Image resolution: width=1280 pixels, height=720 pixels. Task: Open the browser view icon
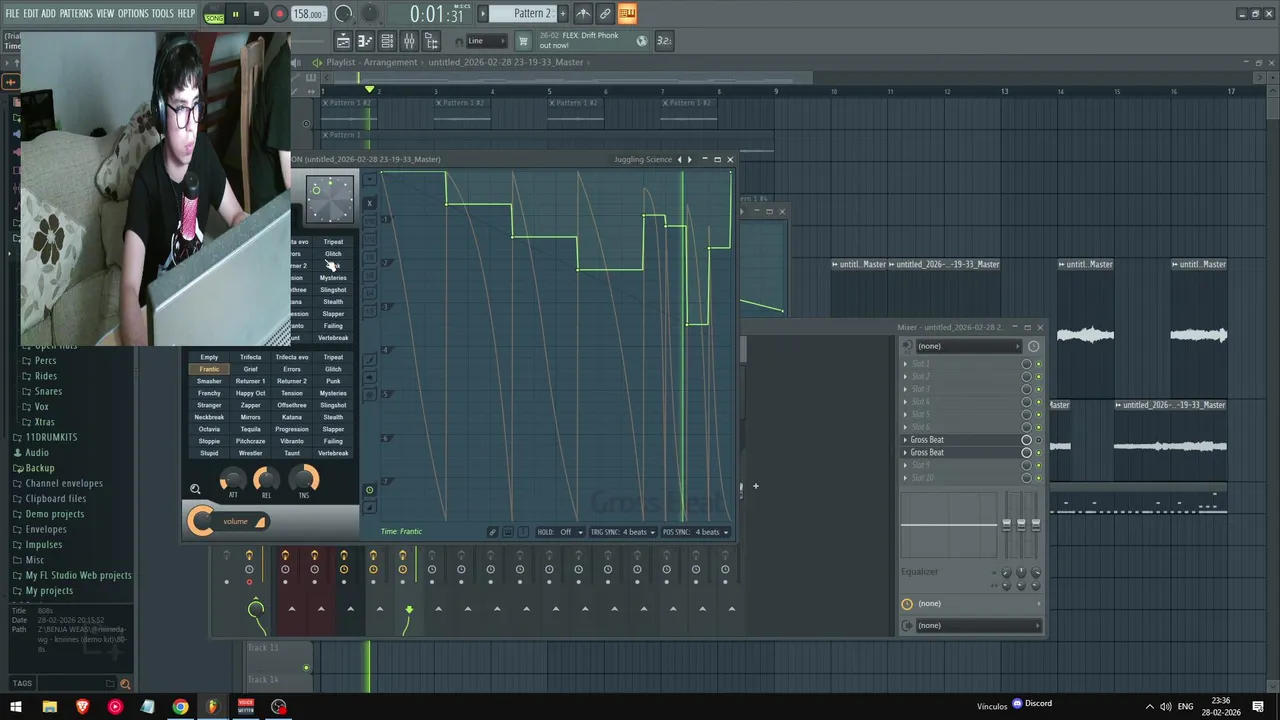click(x=431, y=41)
